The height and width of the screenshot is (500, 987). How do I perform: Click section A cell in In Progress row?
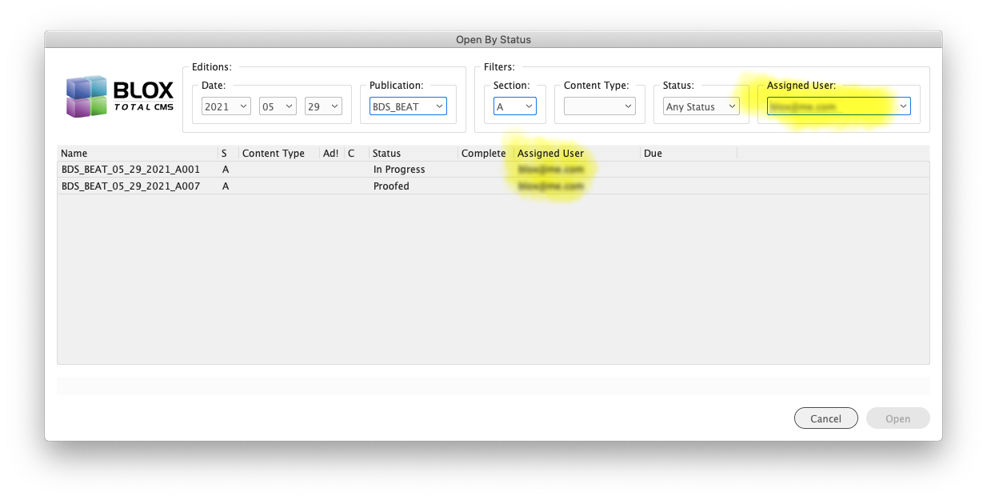225,169
